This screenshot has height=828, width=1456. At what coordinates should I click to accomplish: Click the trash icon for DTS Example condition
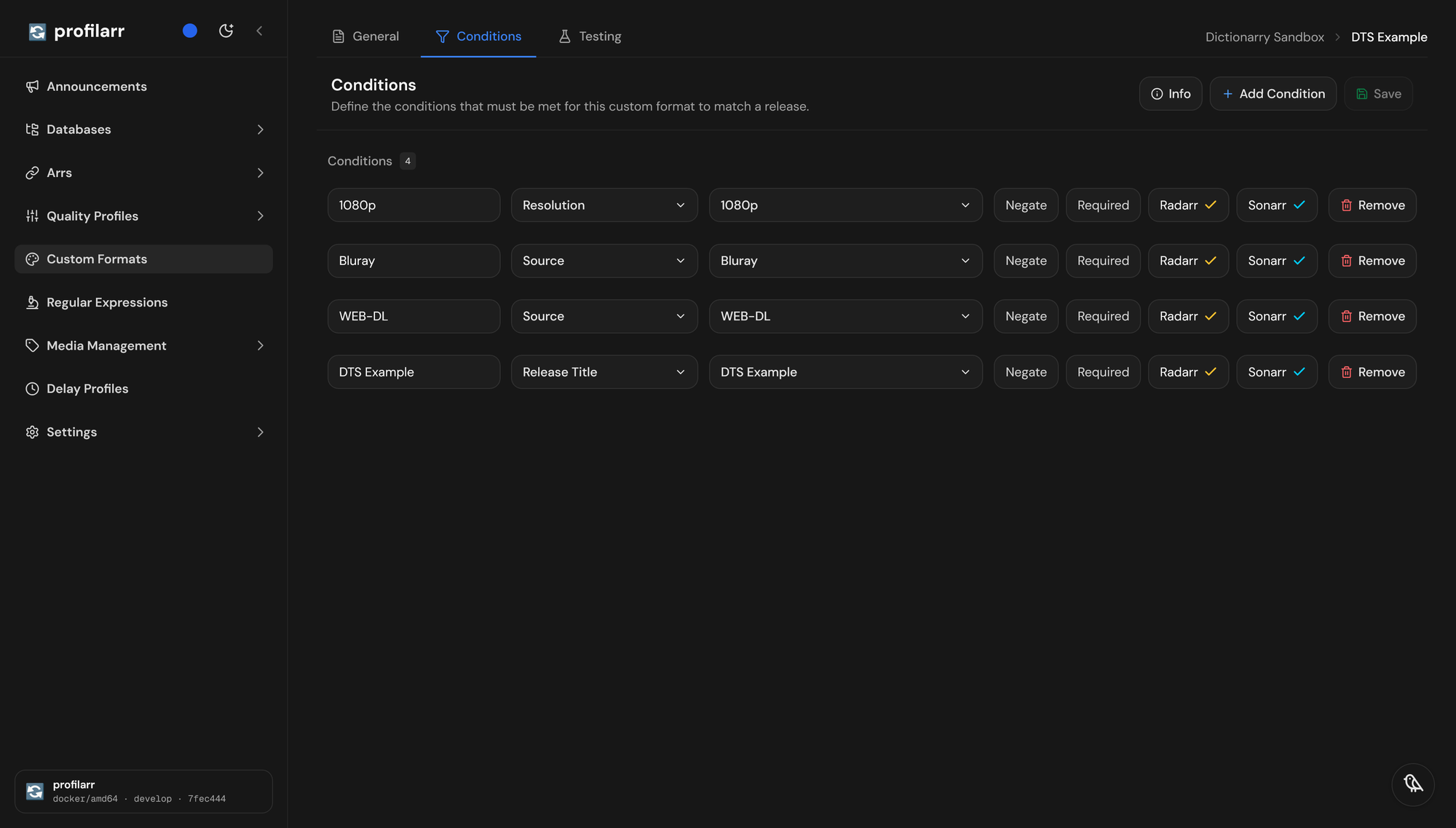click(x=1346, y=372)
